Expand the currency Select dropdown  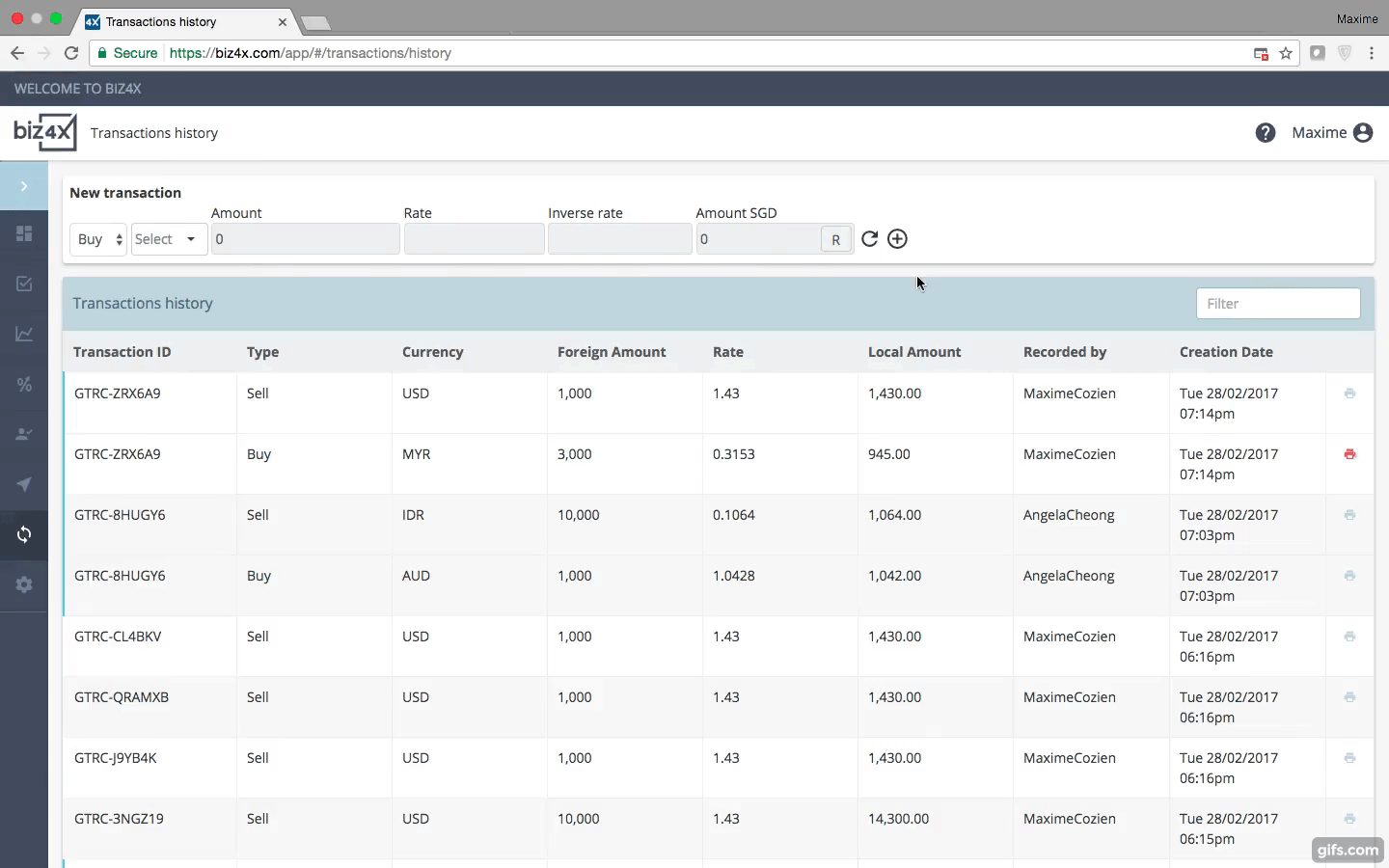[x=167, y=239]
